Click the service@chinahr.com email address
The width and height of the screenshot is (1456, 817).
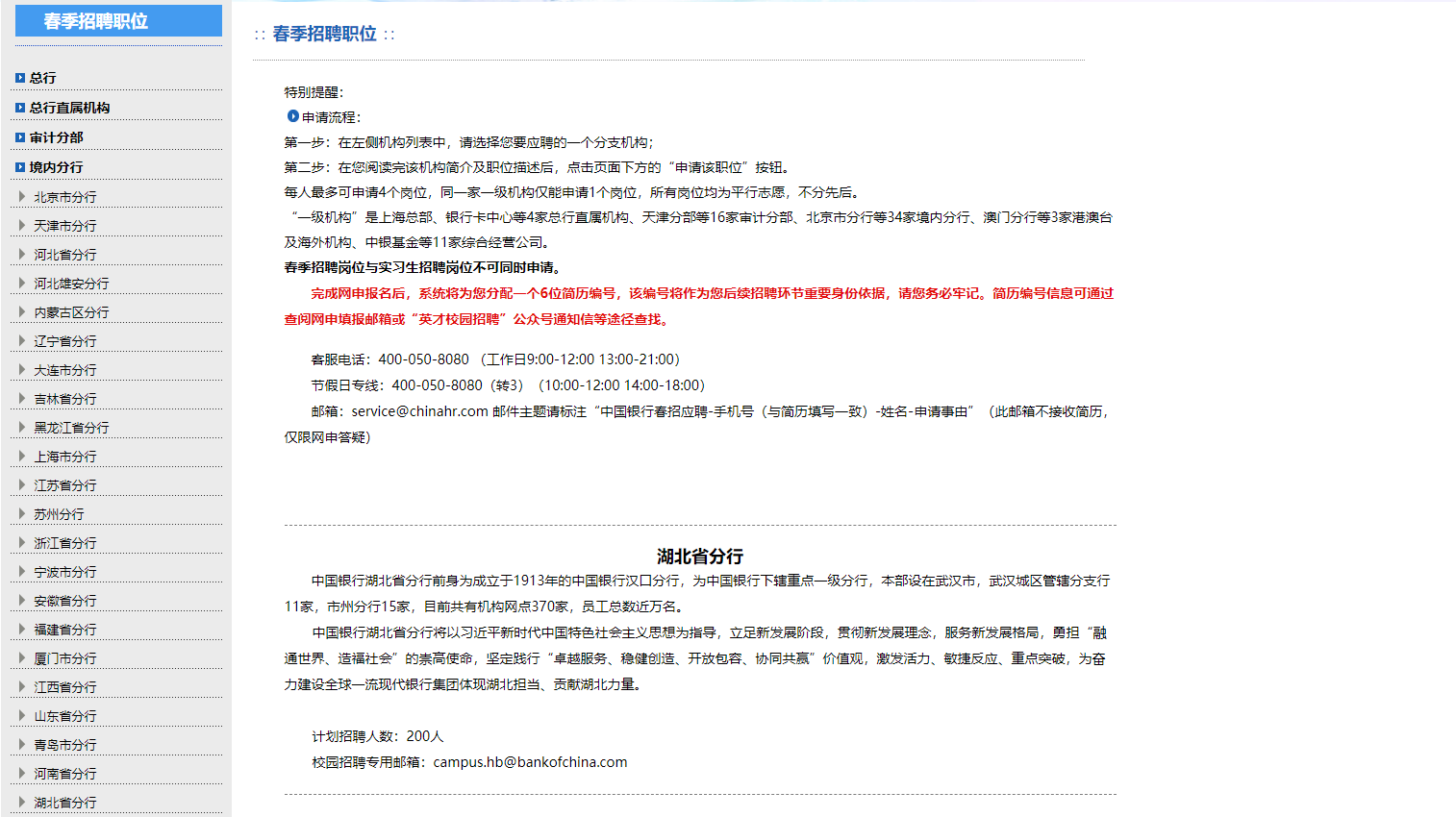pos(420,411)
